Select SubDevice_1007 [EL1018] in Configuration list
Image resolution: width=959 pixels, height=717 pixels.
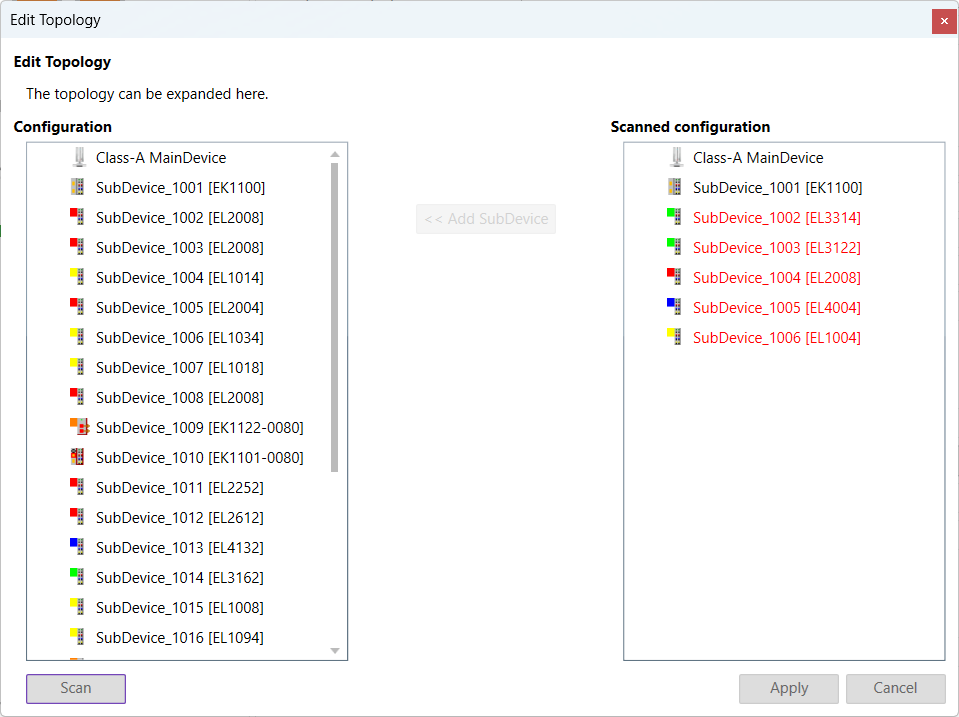tap(180, 367)
